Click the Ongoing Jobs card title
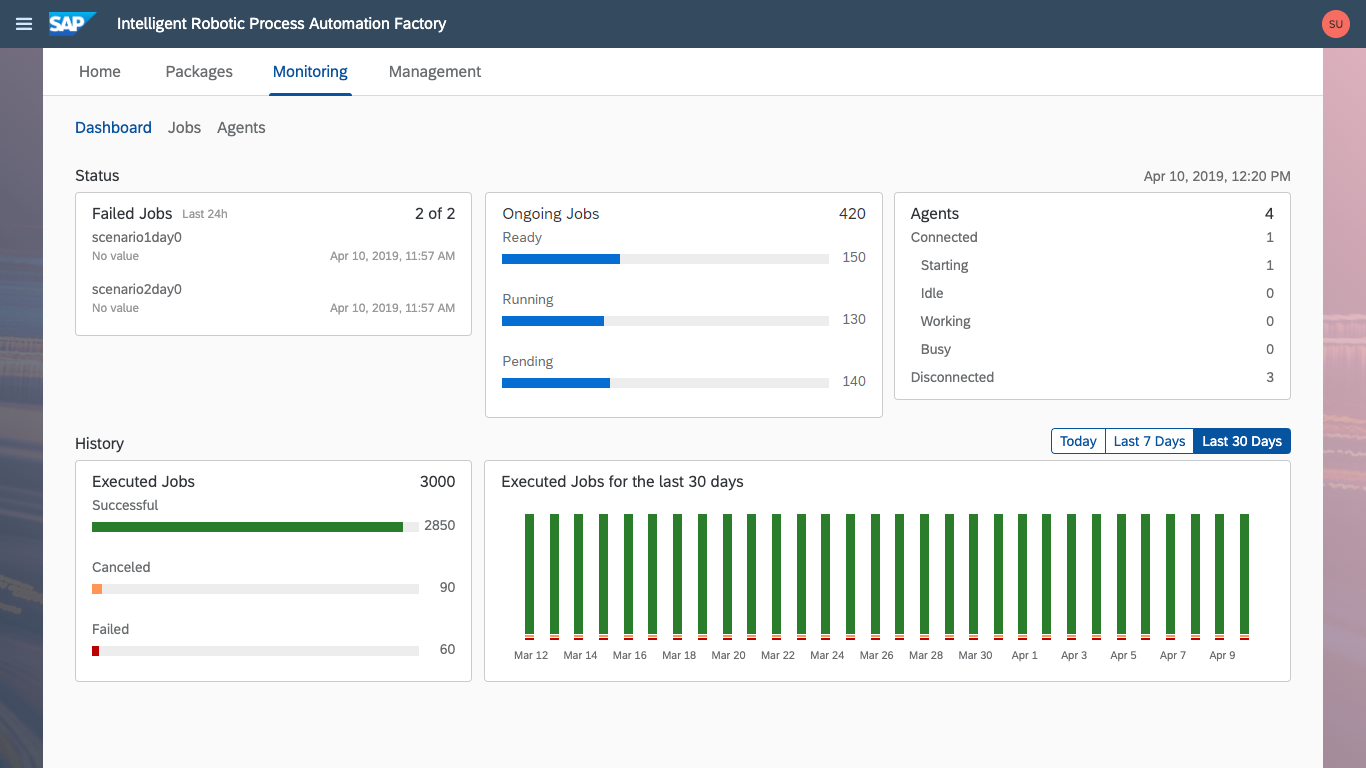Viewport: 1366px width, 768px height. [551, 214]
